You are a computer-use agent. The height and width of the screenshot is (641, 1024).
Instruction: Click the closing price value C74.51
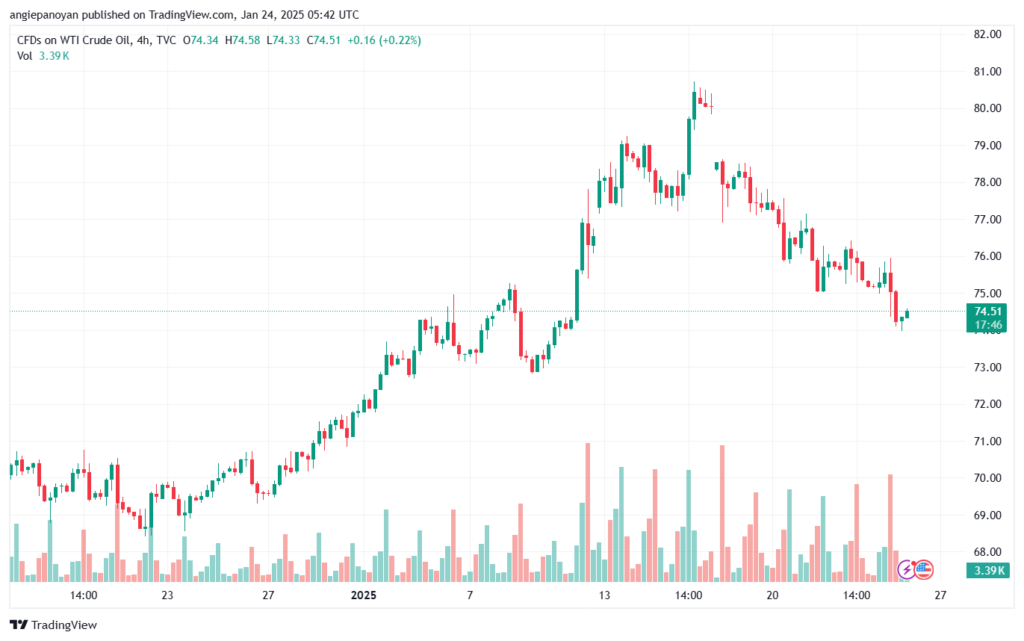[x=324, y=40]
